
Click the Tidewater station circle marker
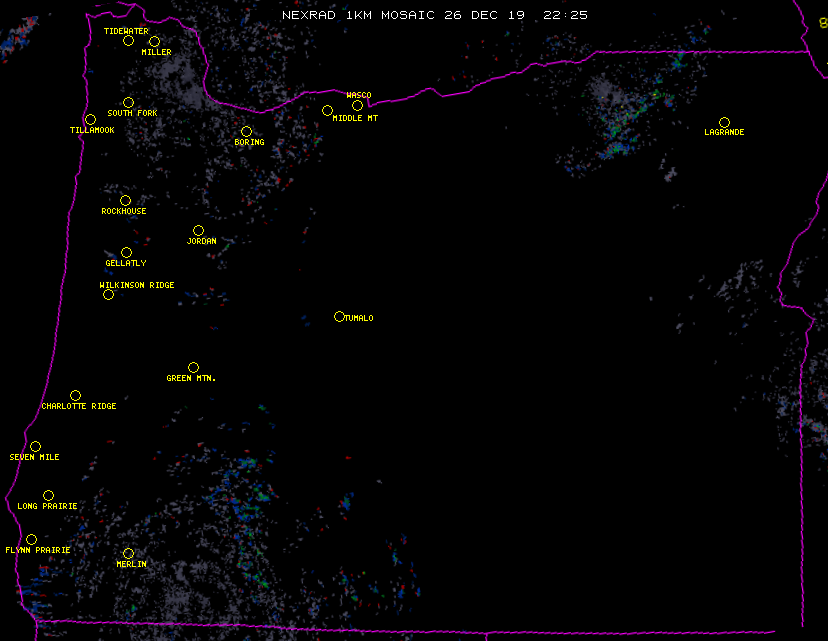pos(128,41)
